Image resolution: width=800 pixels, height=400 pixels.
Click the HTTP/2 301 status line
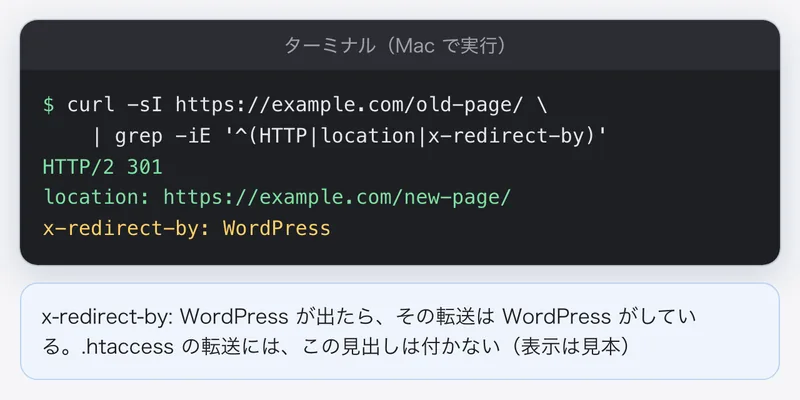pos(103,167)
